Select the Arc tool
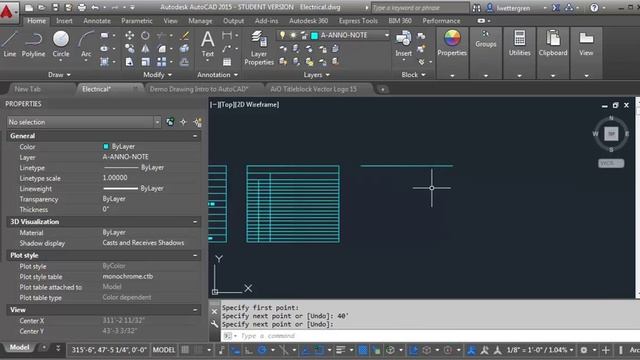This screenshot has width=640, height=360. [86, 44]
